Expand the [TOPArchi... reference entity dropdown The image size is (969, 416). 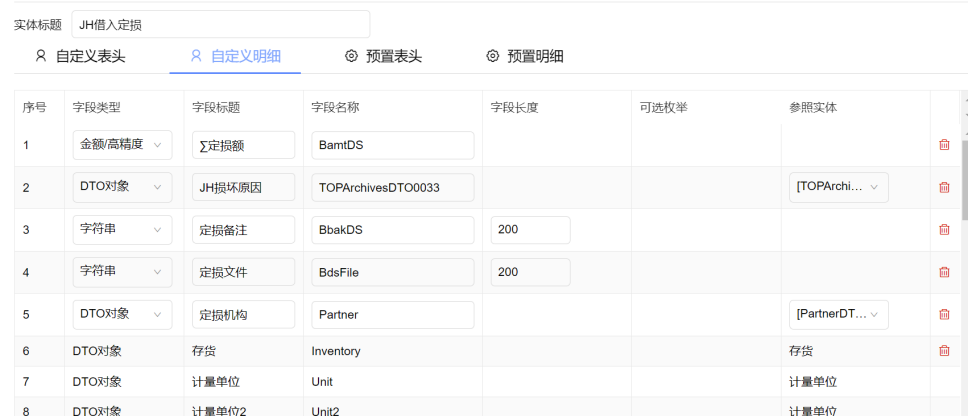pos(839,187)
